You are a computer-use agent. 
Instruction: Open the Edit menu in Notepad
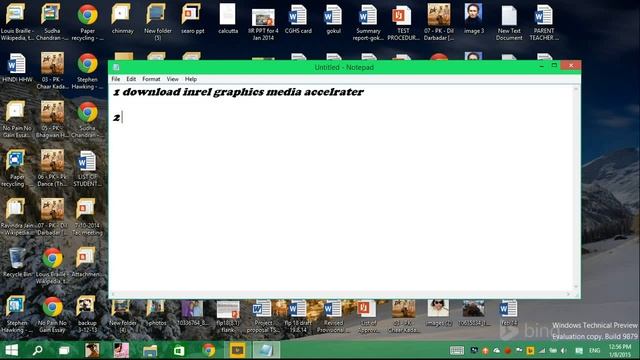[x=131, y=79]
